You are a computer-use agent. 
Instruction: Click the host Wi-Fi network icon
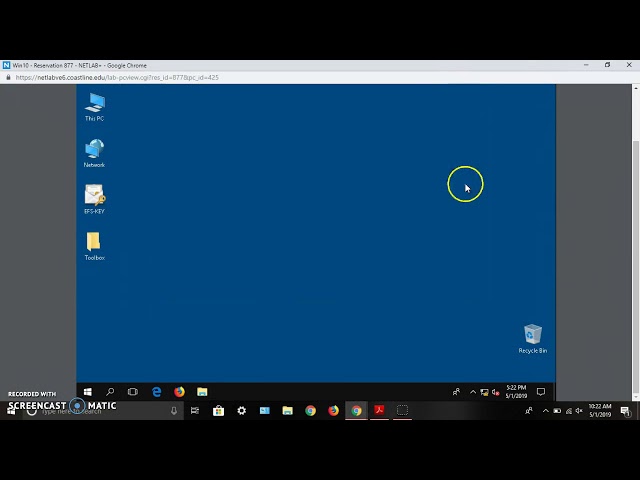coord(569,411)
